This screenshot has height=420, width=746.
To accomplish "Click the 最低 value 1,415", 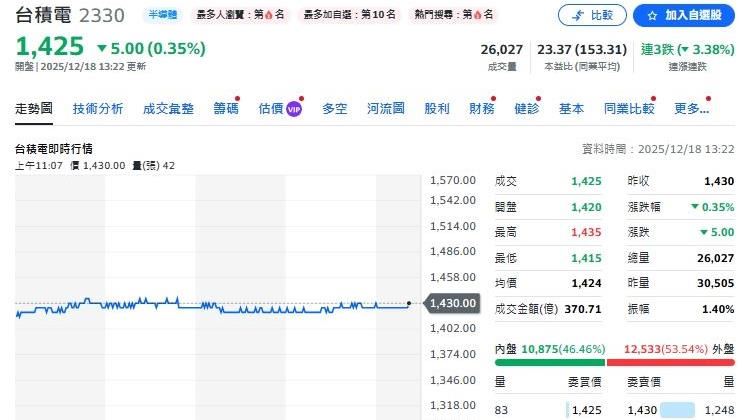I will coord(586,258).
